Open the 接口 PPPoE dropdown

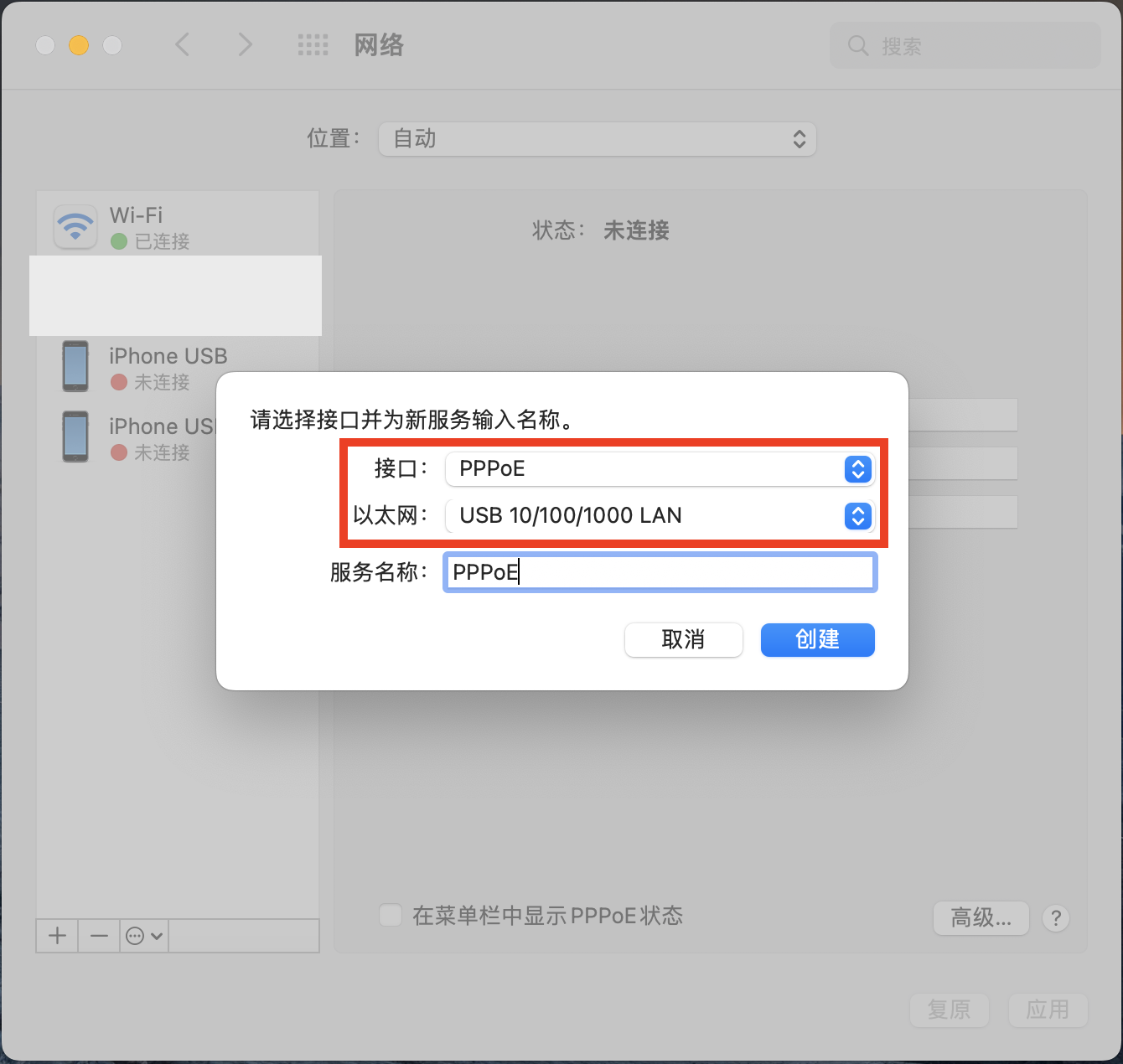[660, 469]
